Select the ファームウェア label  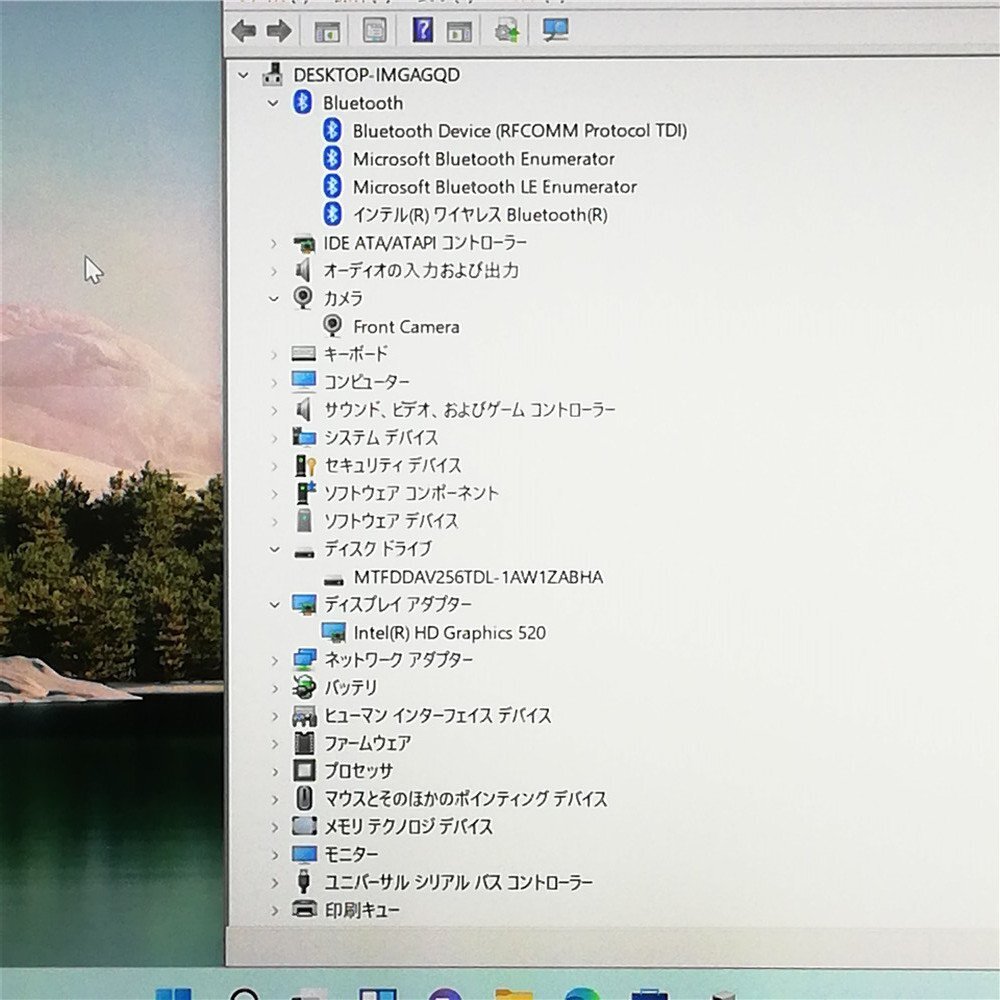[367, 744]
